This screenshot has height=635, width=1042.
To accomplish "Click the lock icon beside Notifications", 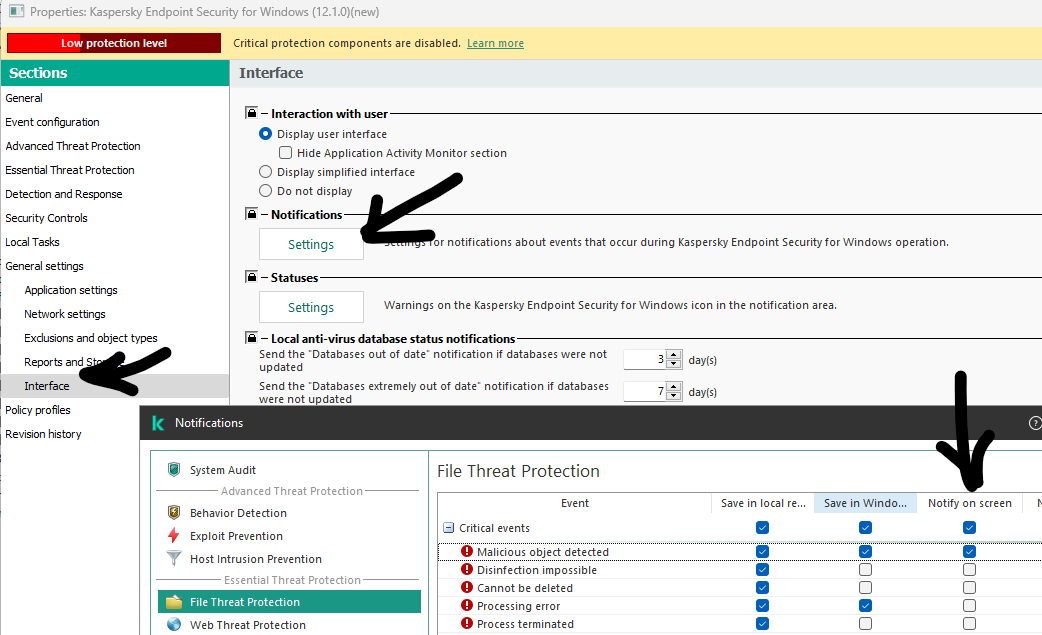I will [252, 214].
